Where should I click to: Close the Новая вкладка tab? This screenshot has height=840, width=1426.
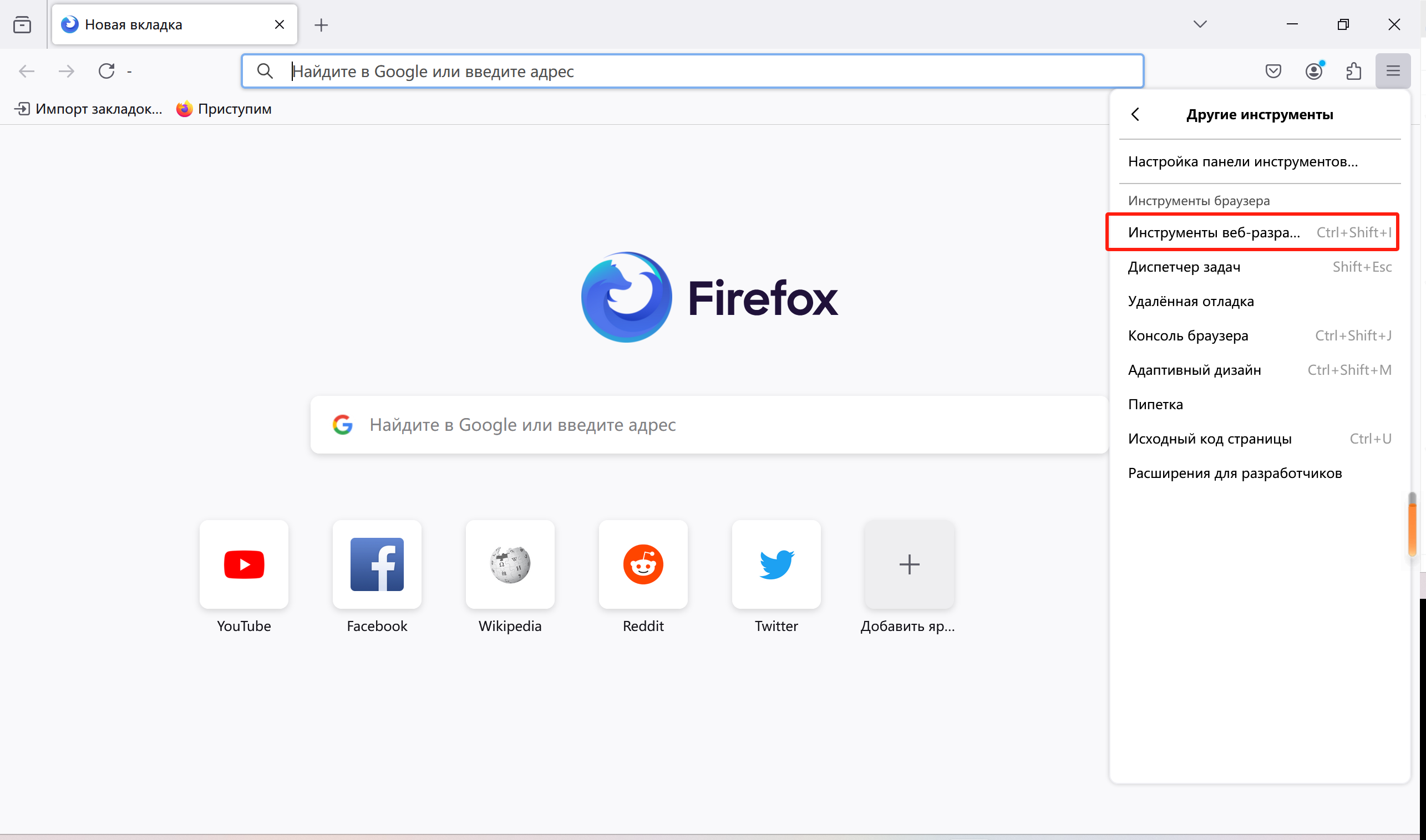[279, 24]
